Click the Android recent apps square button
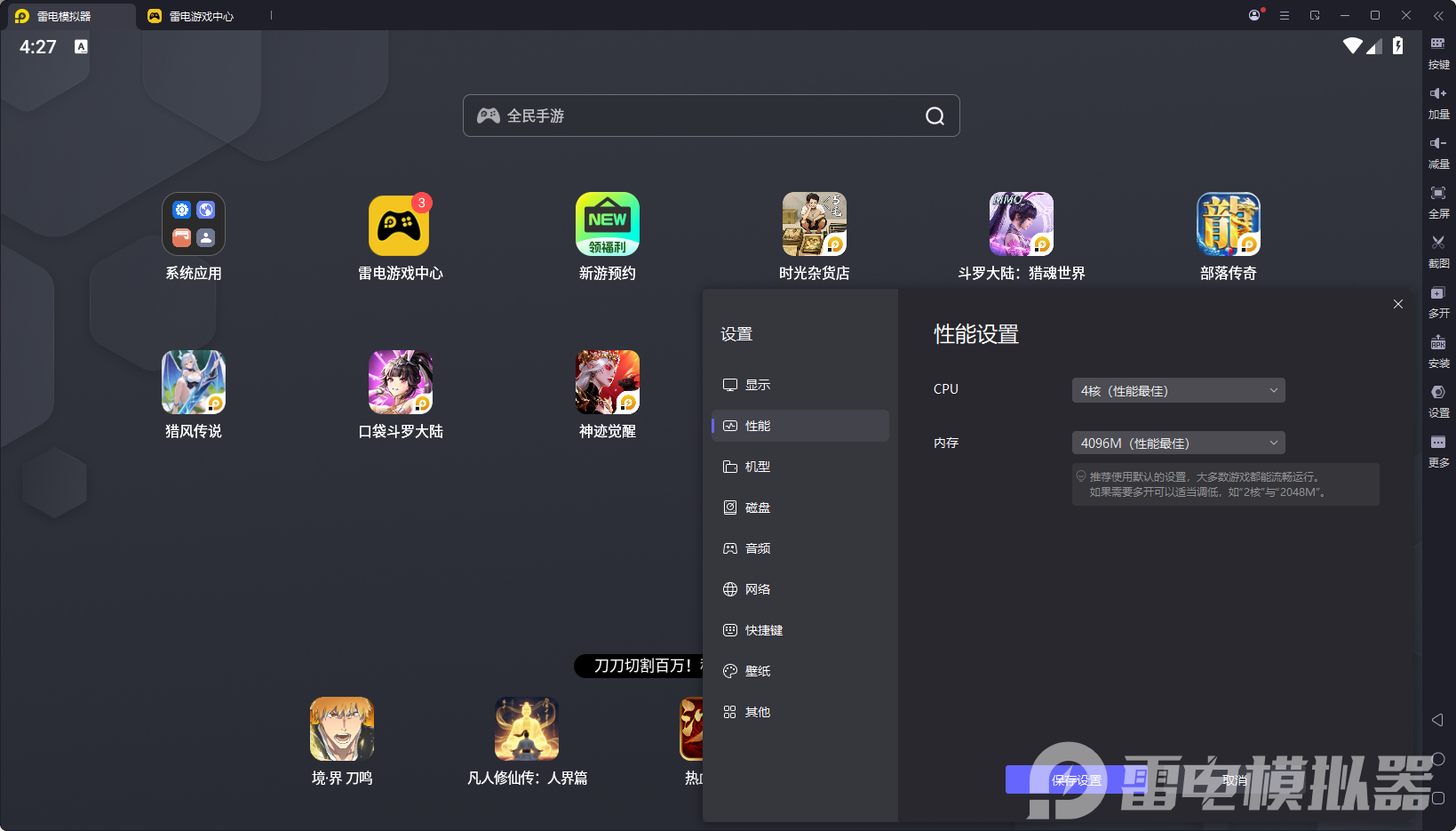 [1438, 798]
